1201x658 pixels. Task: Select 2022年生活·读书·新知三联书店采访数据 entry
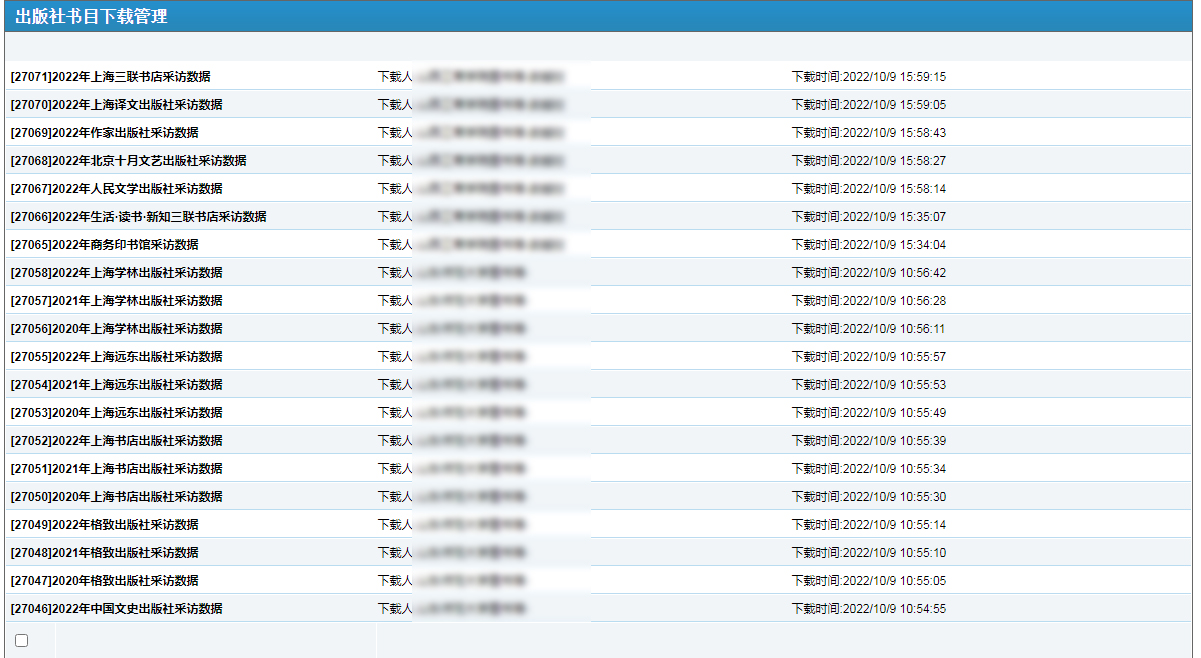click(138, 217)
